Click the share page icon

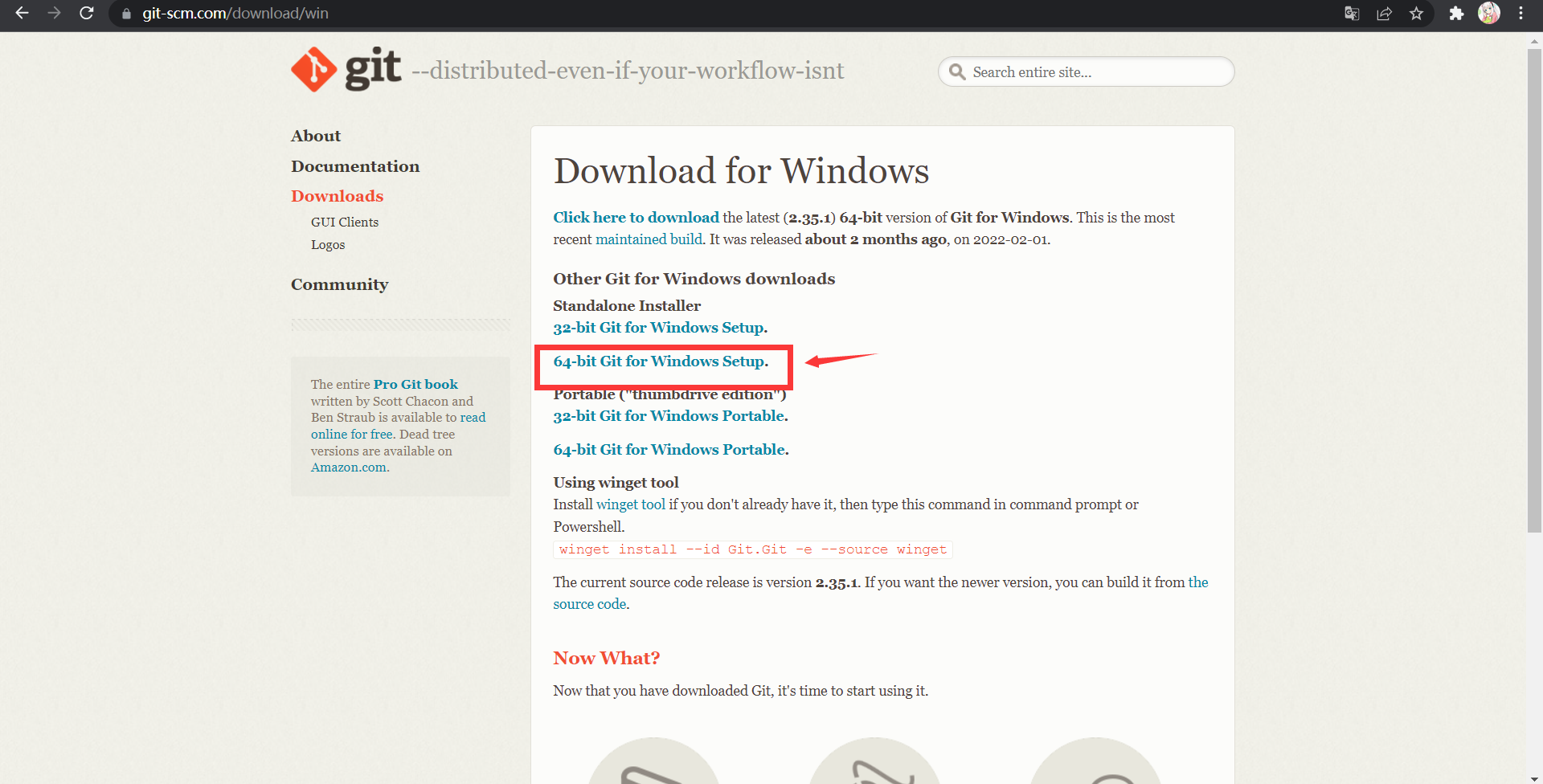[x=1384, y=14]
